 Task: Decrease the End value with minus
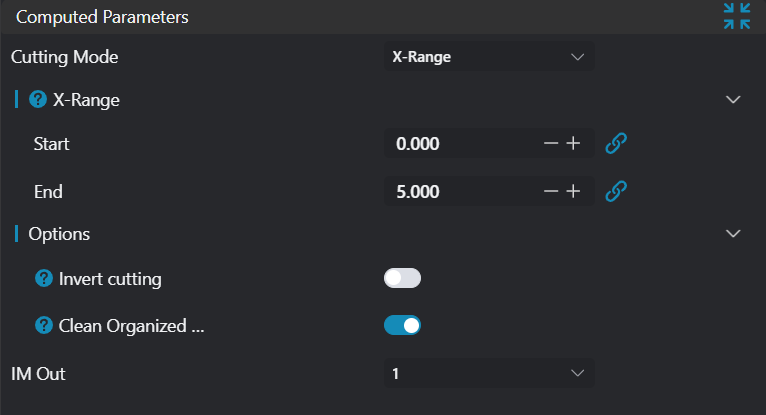[551, 190]
